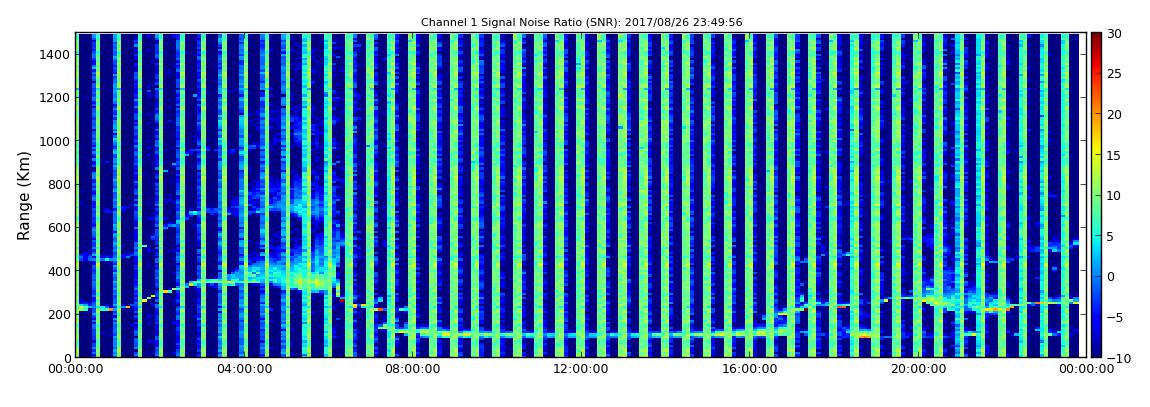The width and height of the screenshot is (1150, 407).
Task: Click the 12:00:00 time axis tick label
Action: point(580,370)
